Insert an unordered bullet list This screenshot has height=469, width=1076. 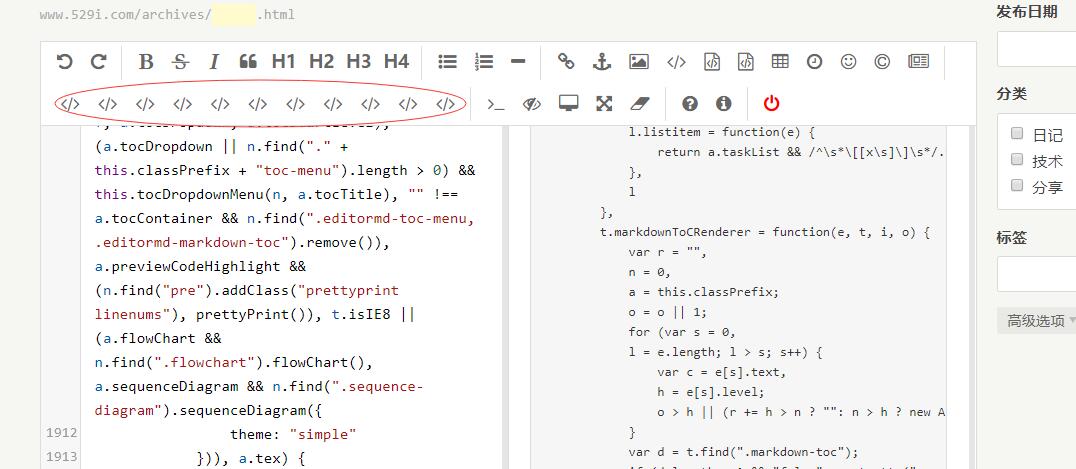[x=448, y=62]
